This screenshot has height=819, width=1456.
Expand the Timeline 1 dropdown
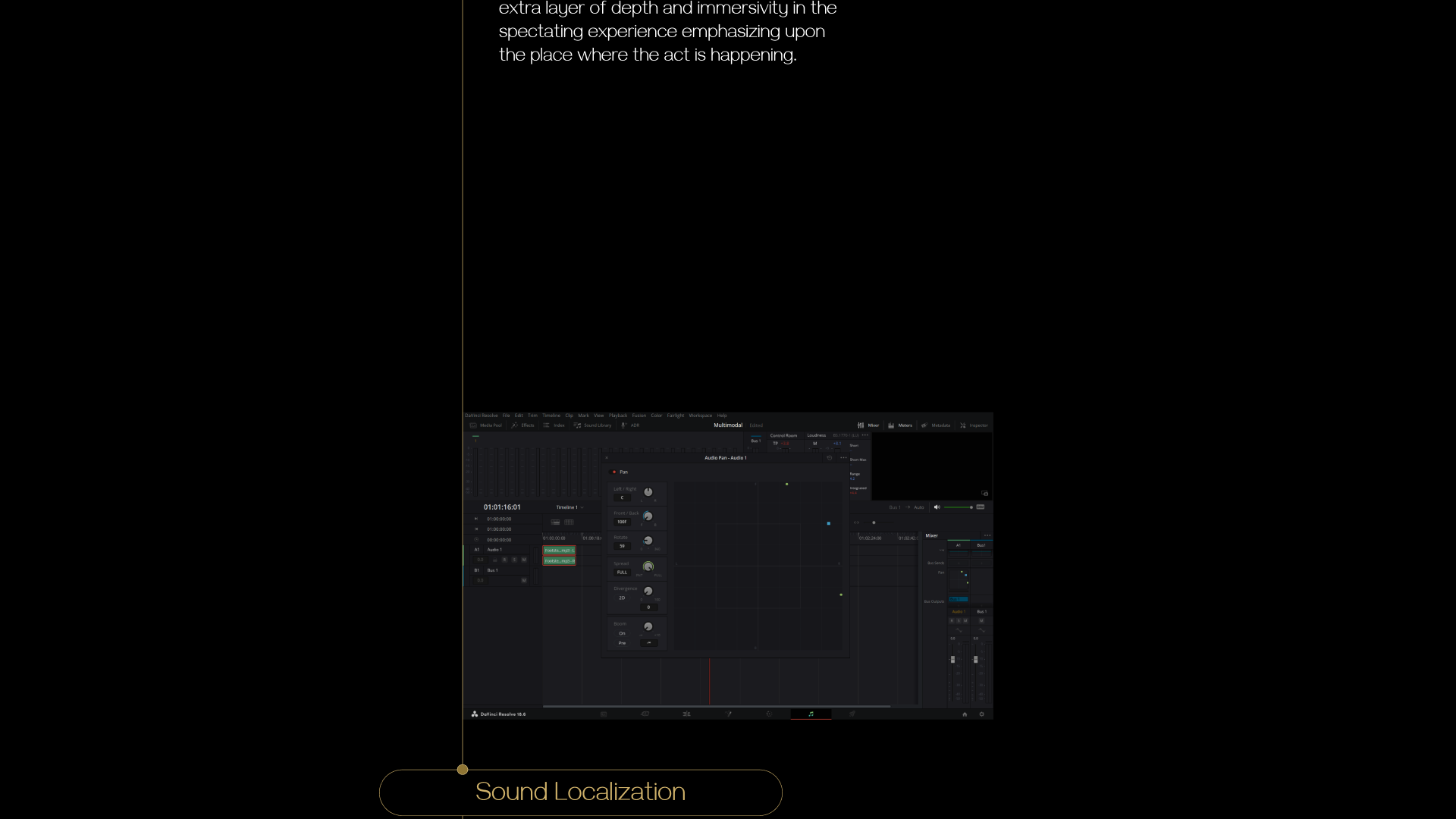(x=570, y=507)
